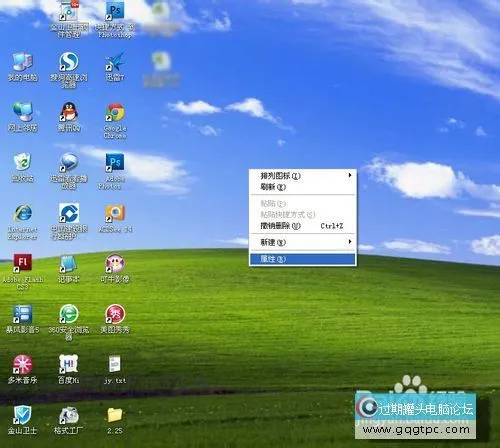Select the 回收站 Recycle Bin icon
The width and height of the screenshot is (500, 448).
22,168
